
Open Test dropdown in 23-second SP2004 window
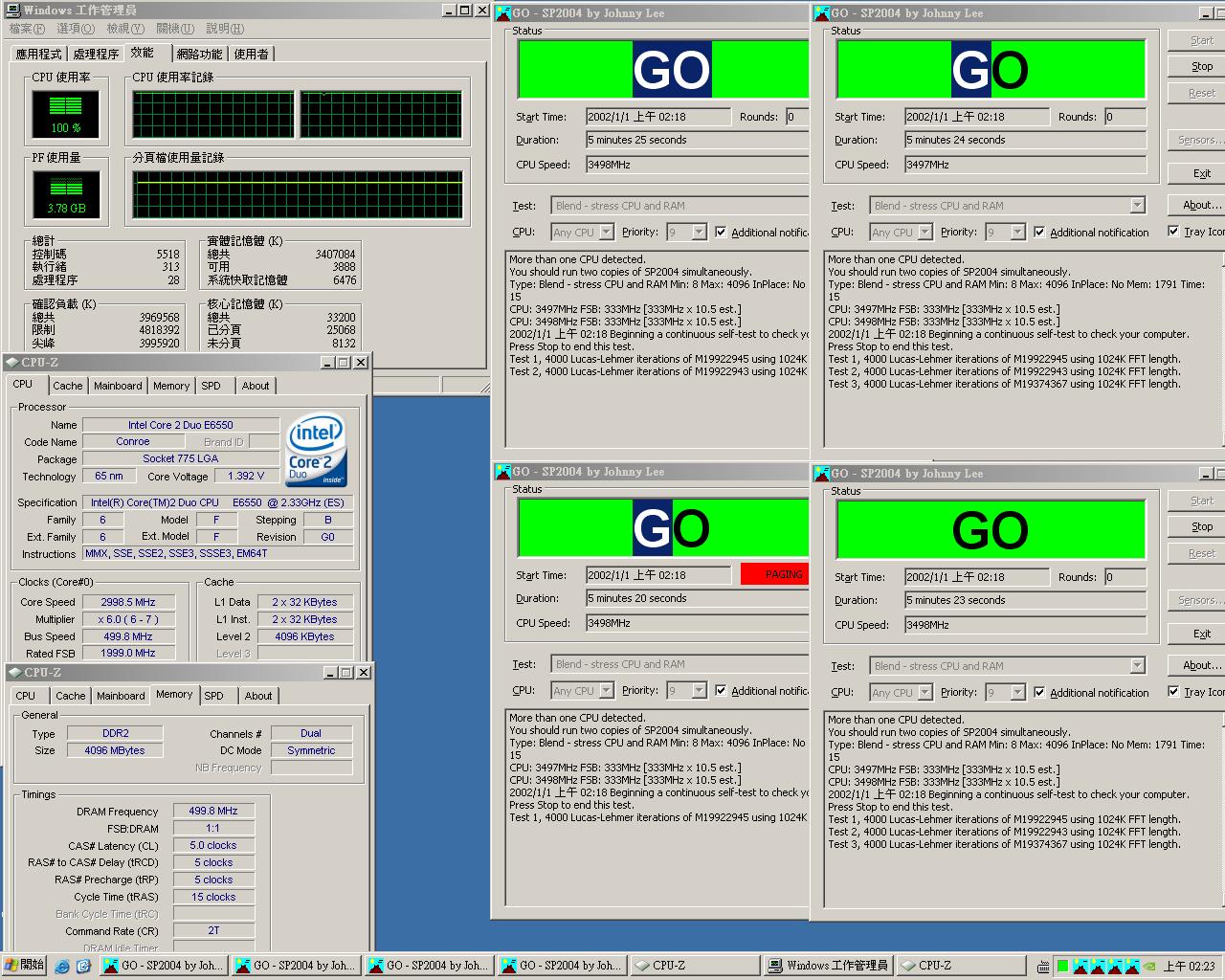click(x=1137, y=665)
